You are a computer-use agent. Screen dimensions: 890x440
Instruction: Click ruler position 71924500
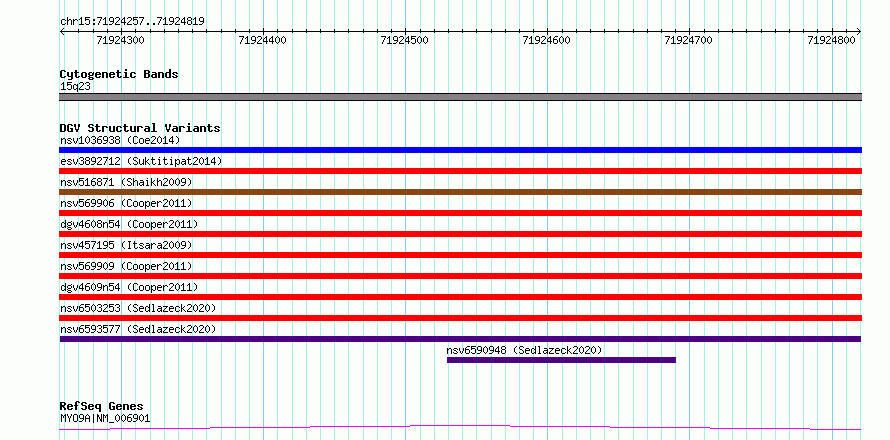click(405, 40)
